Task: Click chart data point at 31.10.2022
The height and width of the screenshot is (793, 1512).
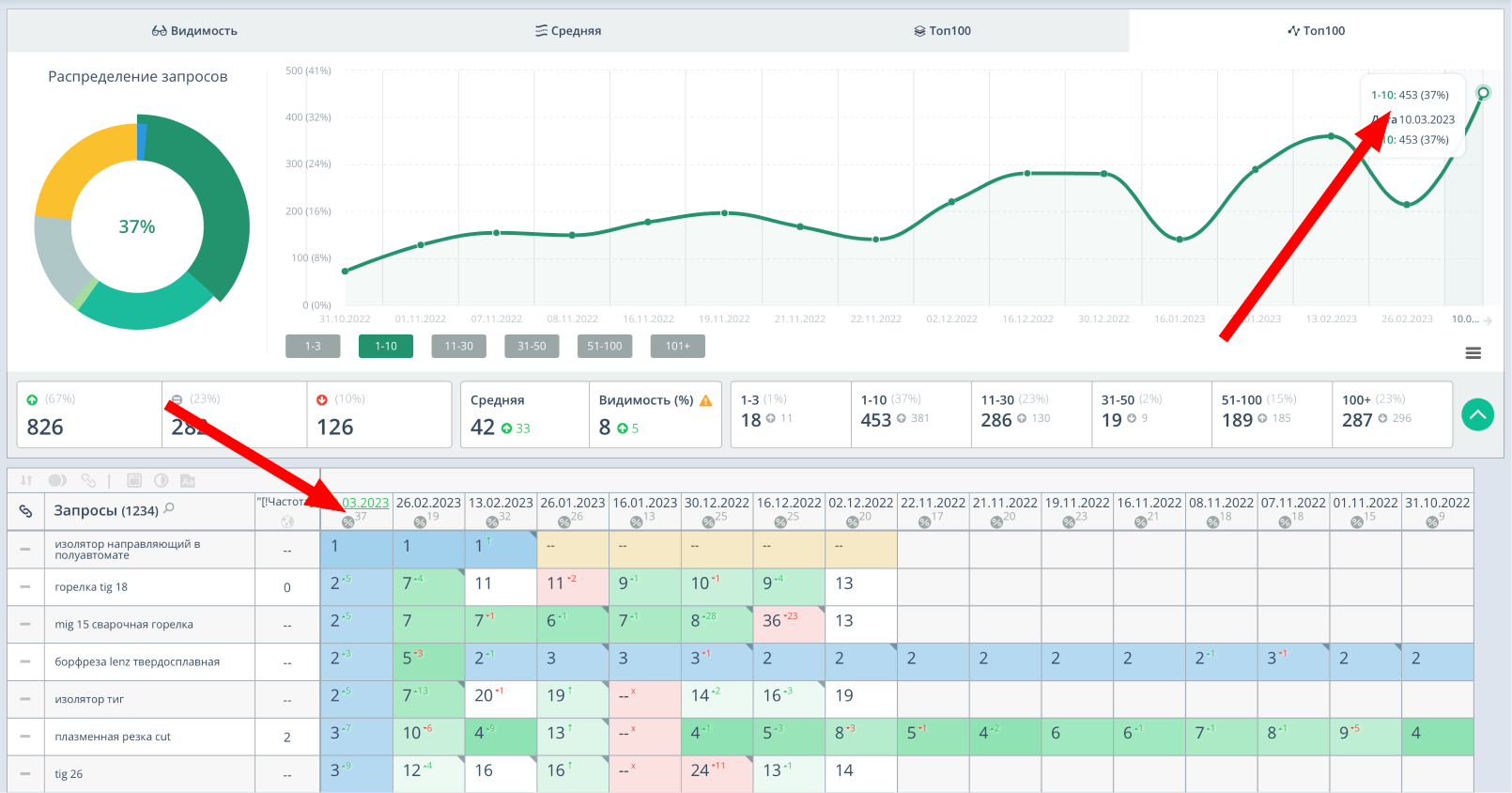Action: click(345, 272)
